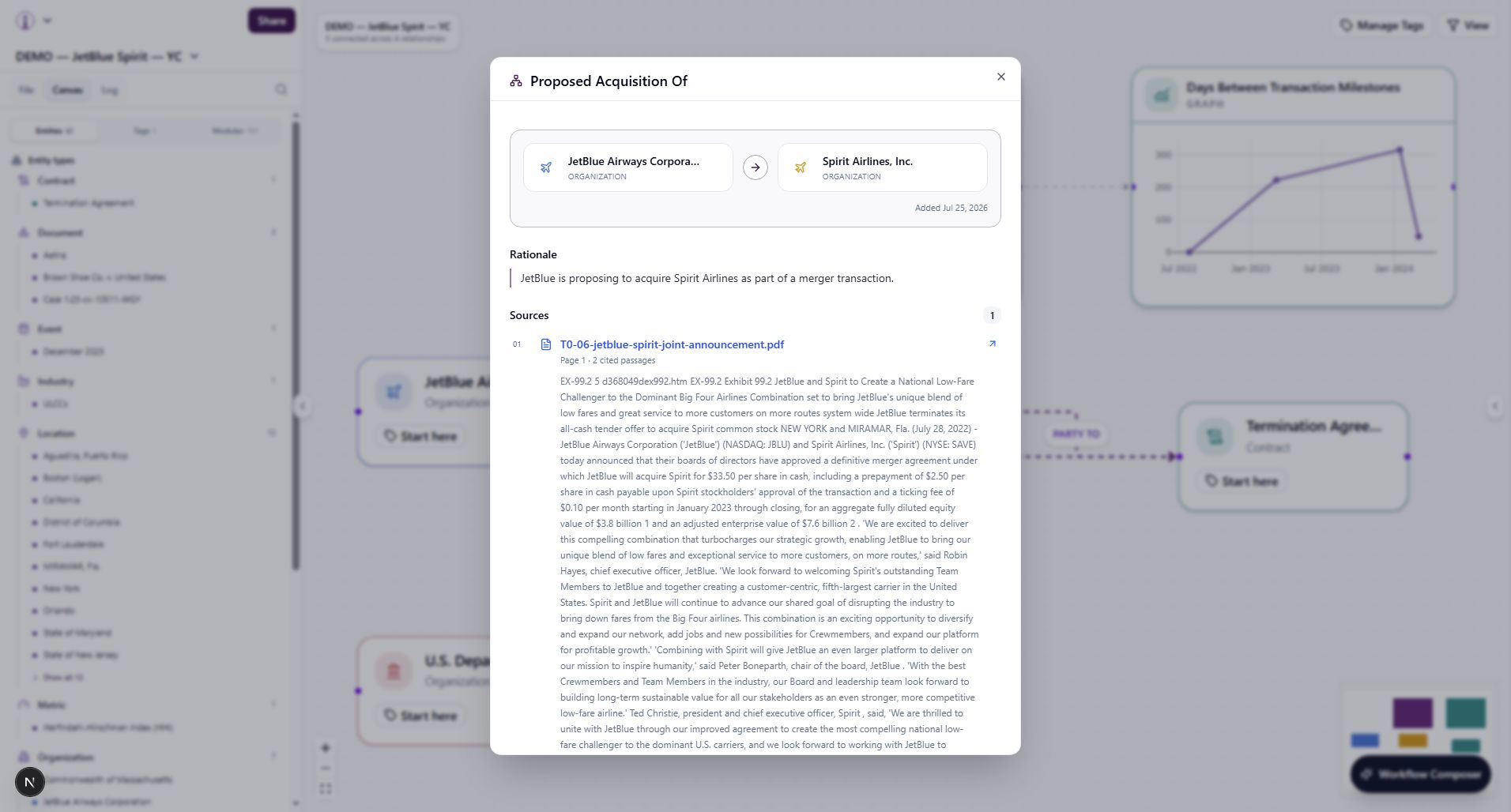
Task: Select Aguadilla, Puerto Rico location
Action: tap(85, 456)
